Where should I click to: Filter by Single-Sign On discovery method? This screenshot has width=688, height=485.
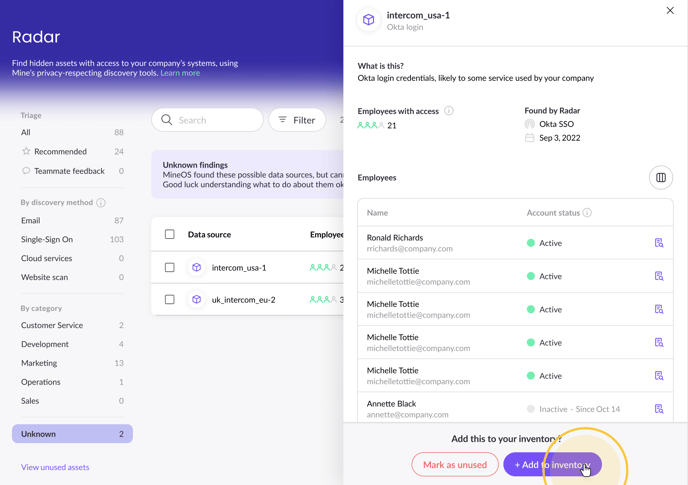[x=72, y=239]
